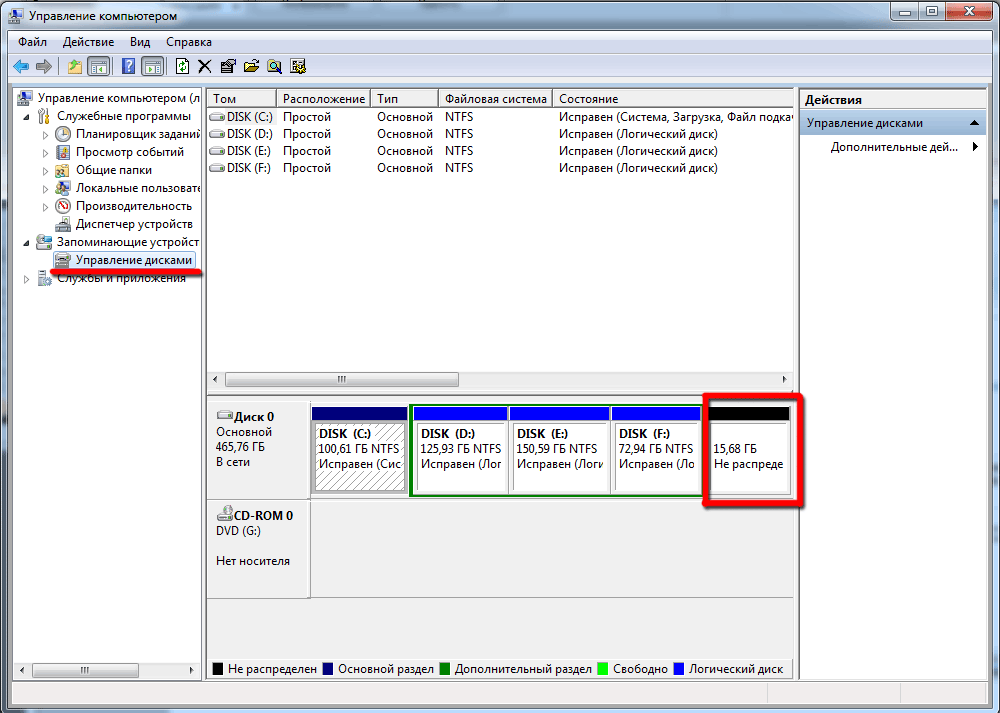
Task: Click the magnifier-over-folder toolbar icon
Action: click(274, 66)
